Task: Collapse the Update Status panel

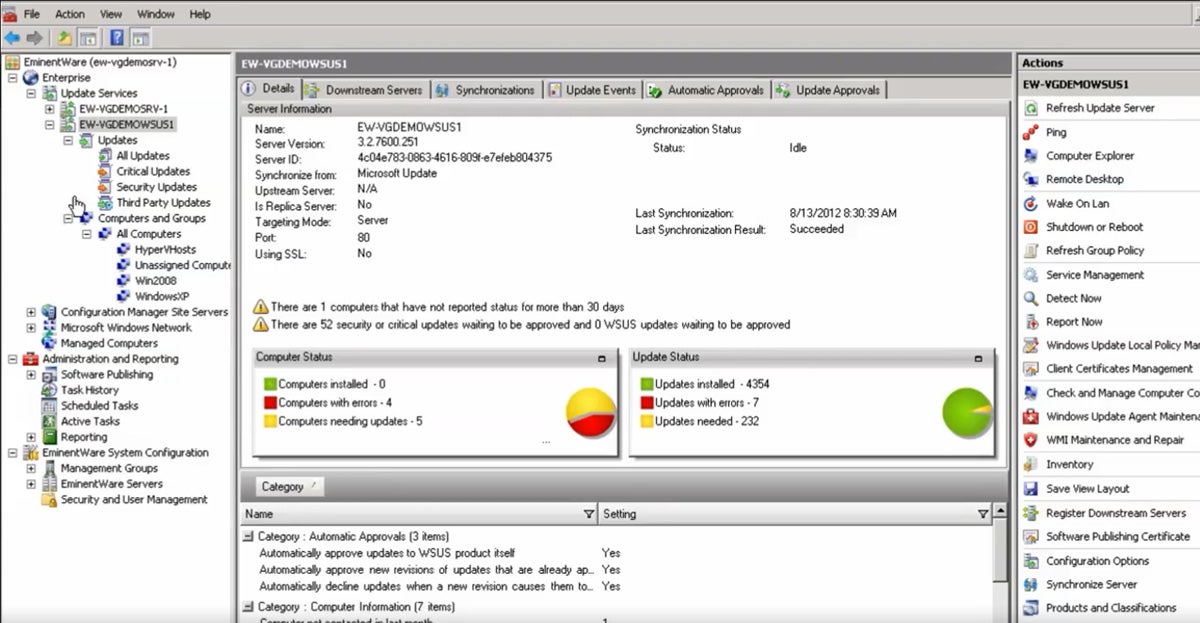Action: pos(979,358)
